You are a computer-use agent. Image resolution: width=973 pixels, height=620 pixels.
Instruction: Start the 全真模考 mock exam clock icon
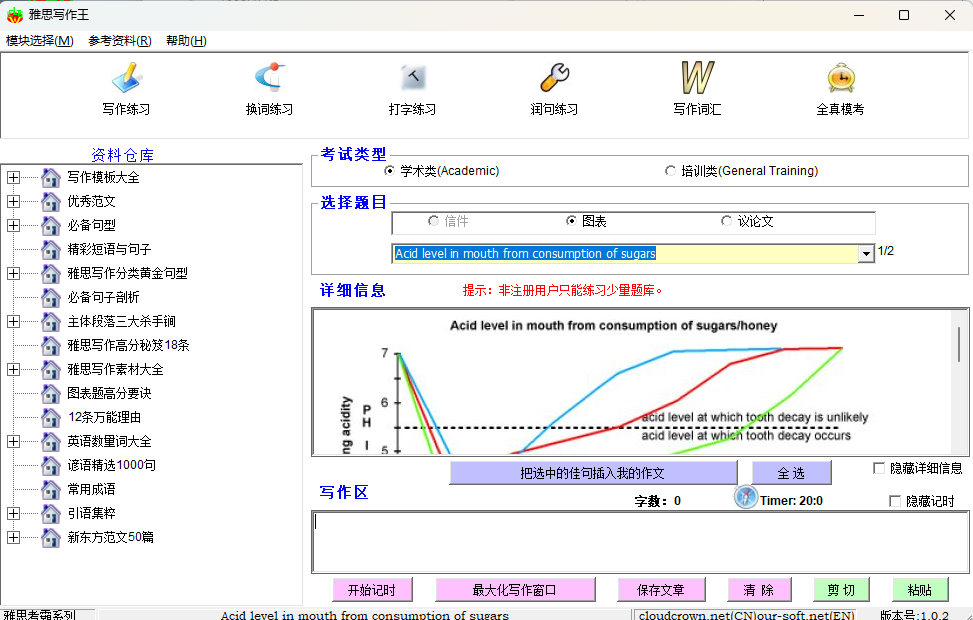pyautogui.click(x=840, y=79)
